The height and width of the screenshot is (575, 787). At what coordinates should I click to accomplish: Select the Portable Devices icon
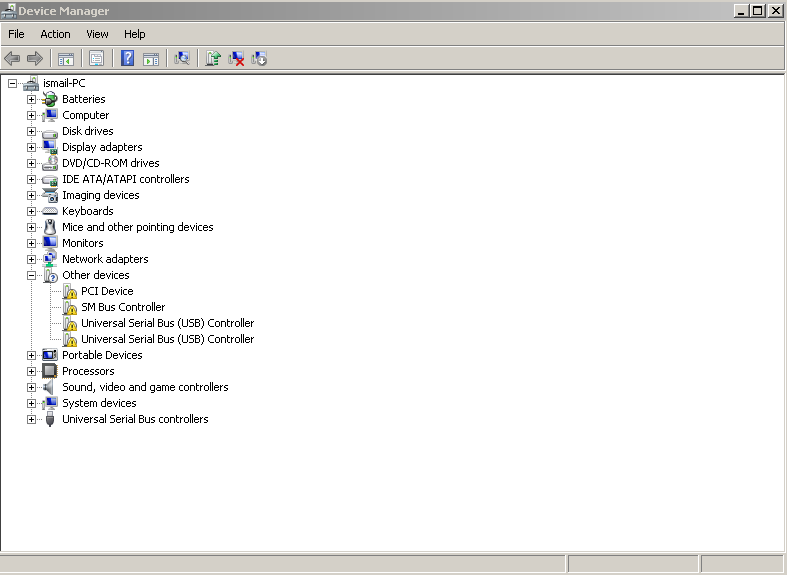50,355
